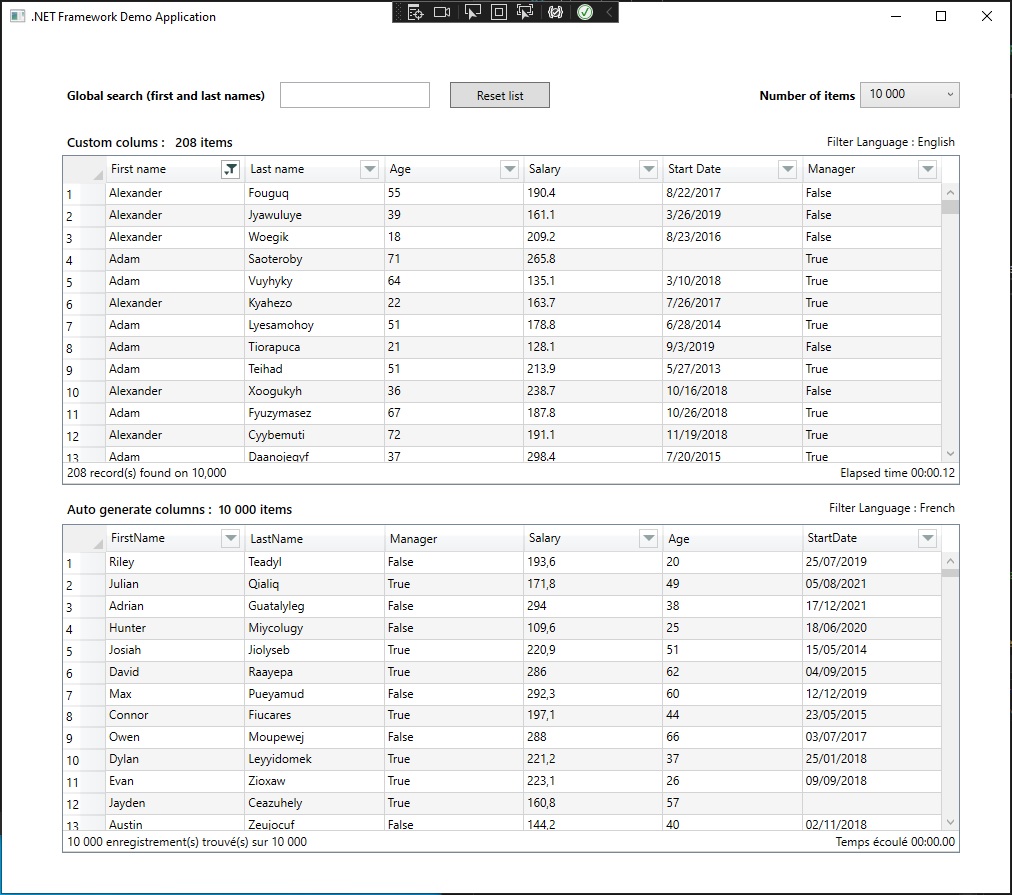
Task: Click up arrow of top grid scrollbar
Action: (x=950, y=192)
